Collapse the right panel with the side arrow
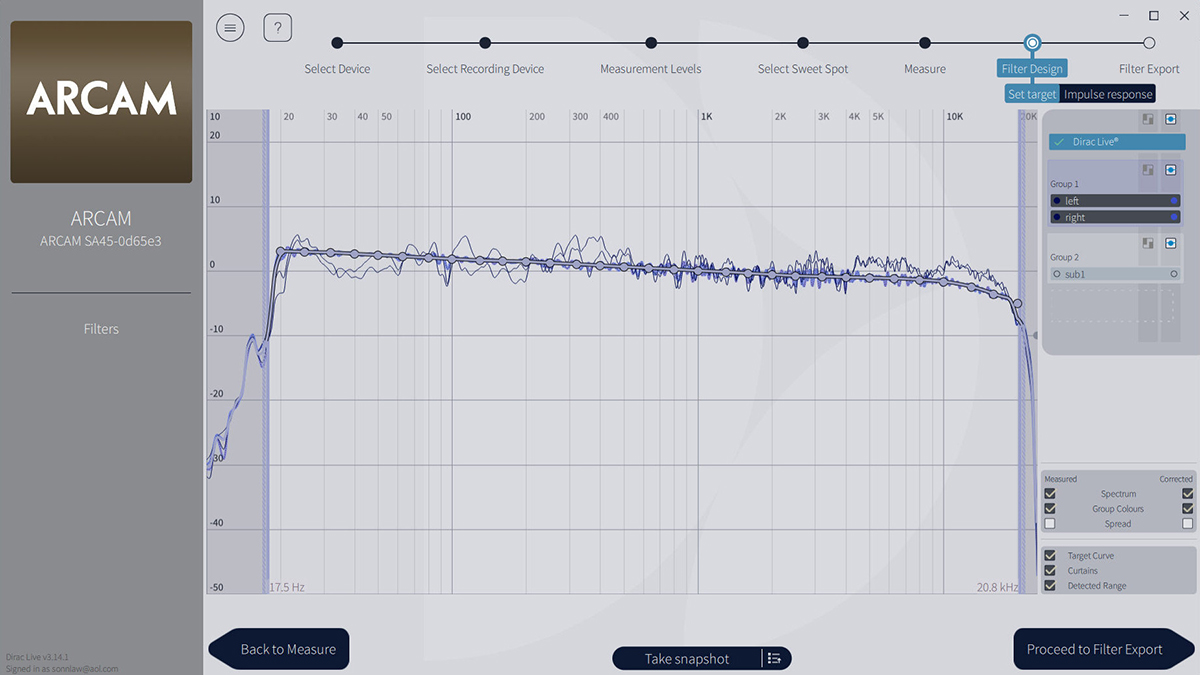1200x675 pixels. coord(1035,336)
